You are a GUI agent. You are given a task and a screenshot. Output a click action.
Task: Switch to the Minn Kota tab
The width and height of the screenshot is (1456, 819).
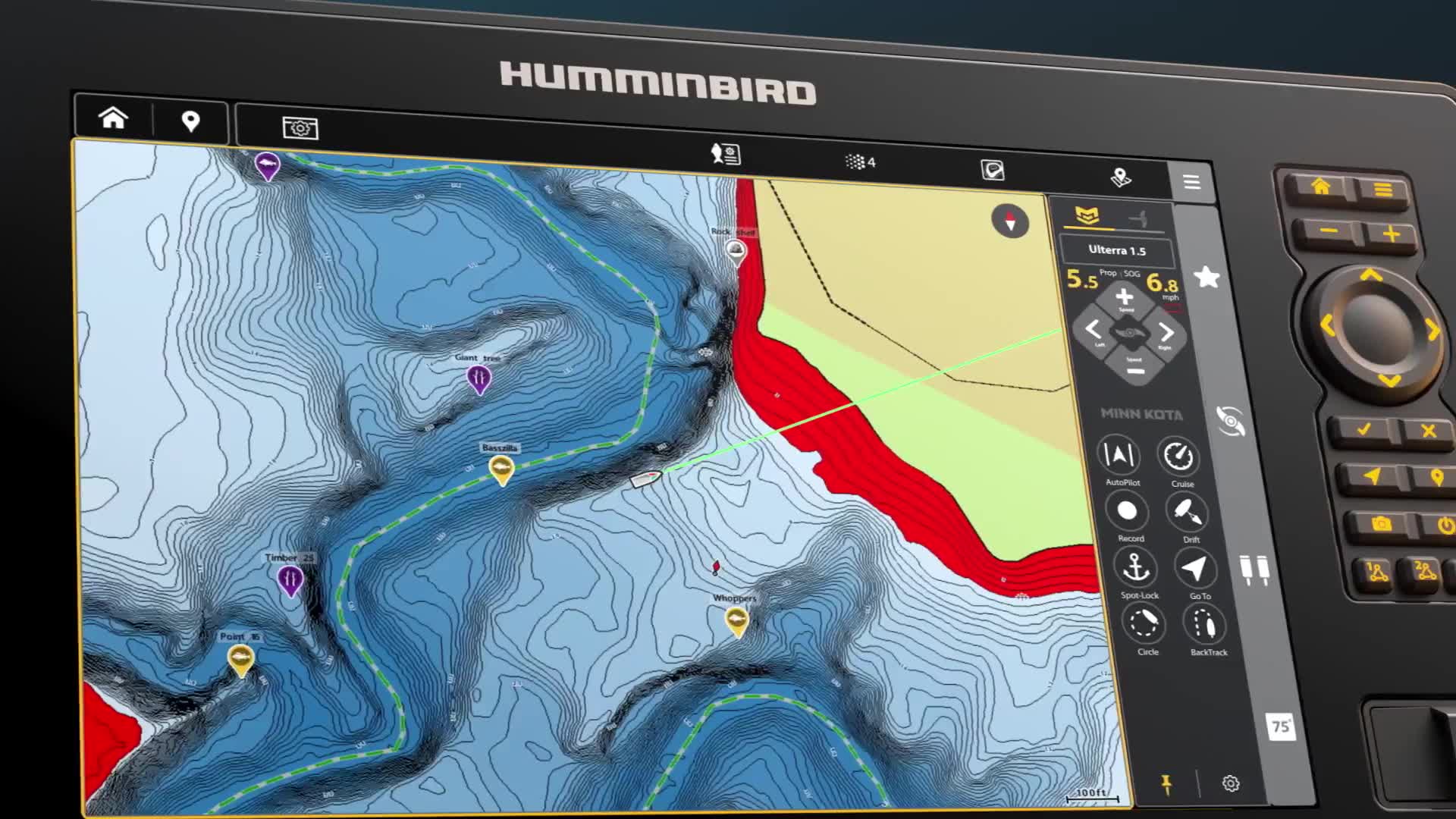(1087, 216)
